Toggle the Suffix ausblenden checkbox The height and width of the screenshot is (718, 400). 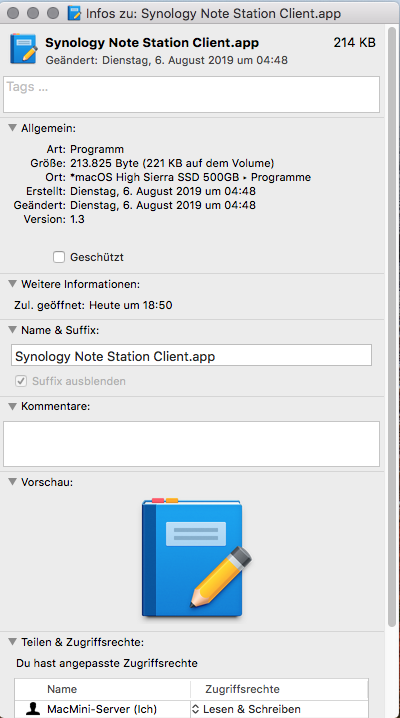coord(21,381)
